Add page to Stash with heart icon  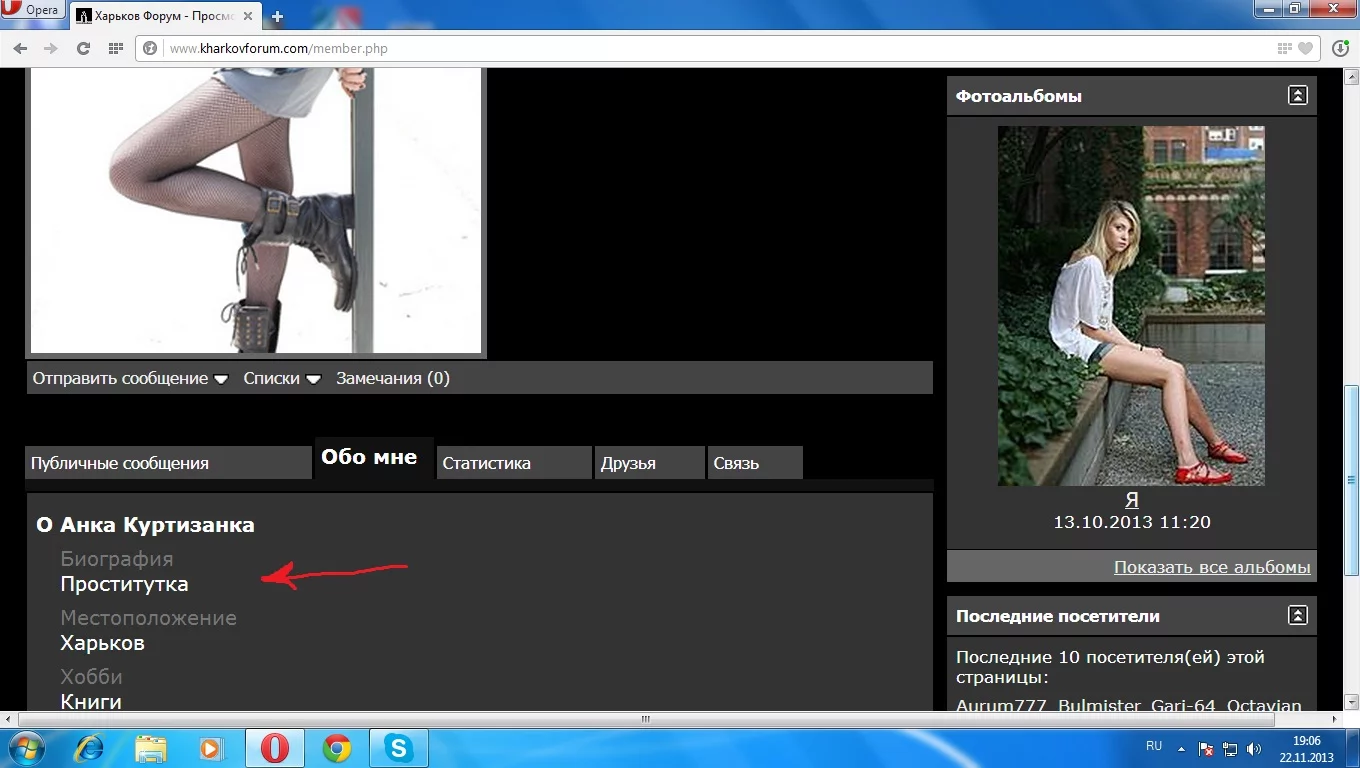[1305, 48]
